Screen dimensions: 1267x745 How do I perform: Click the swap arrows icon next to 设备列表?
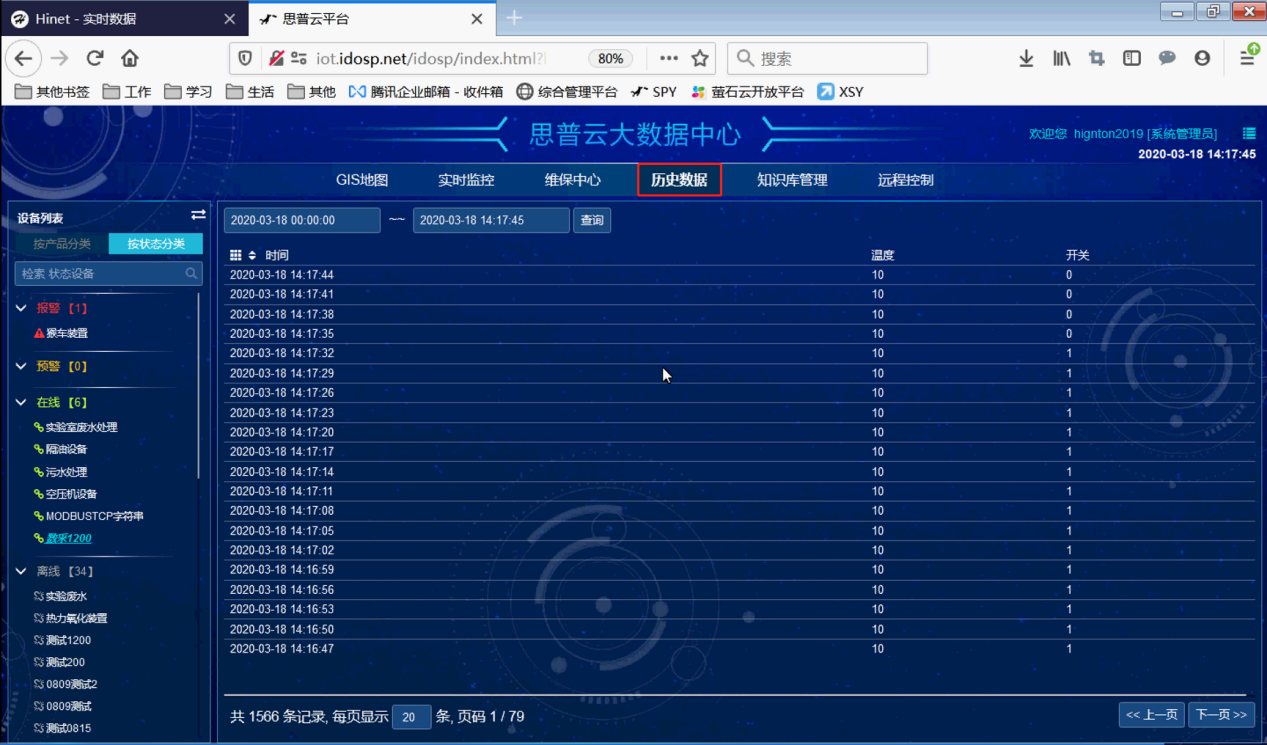coord(197,214)
